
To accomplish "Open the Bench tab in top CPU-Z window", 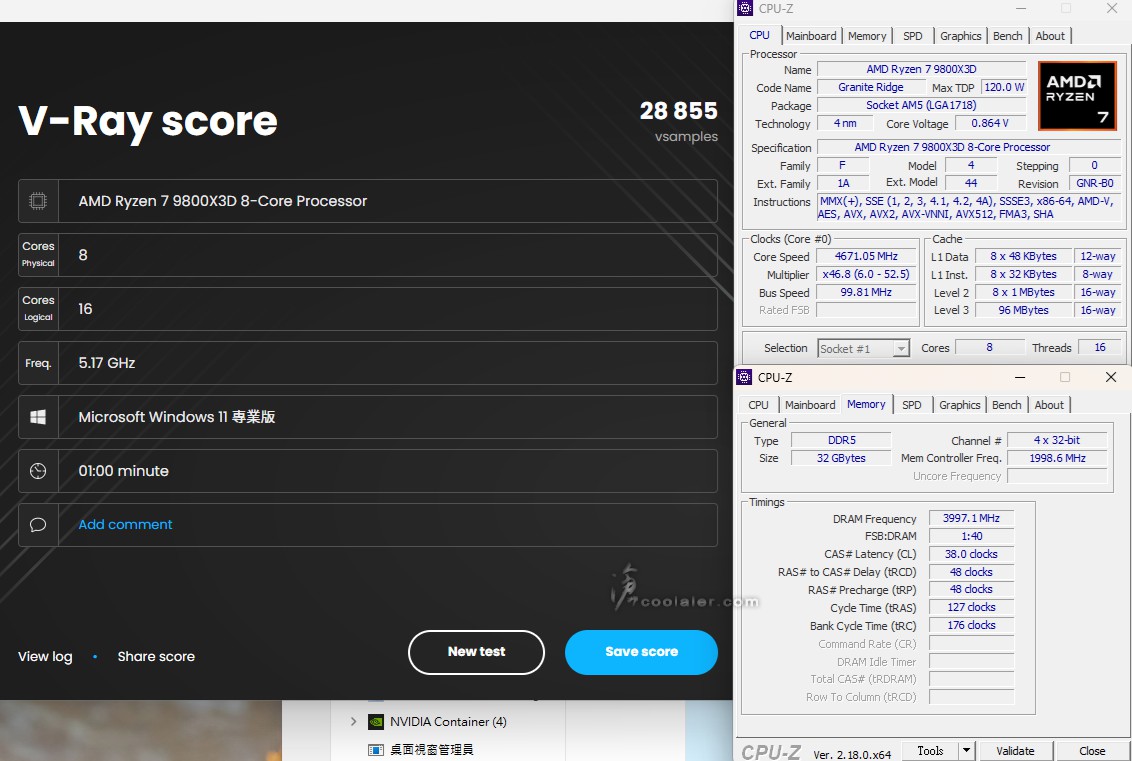I will coord(1007,36).
